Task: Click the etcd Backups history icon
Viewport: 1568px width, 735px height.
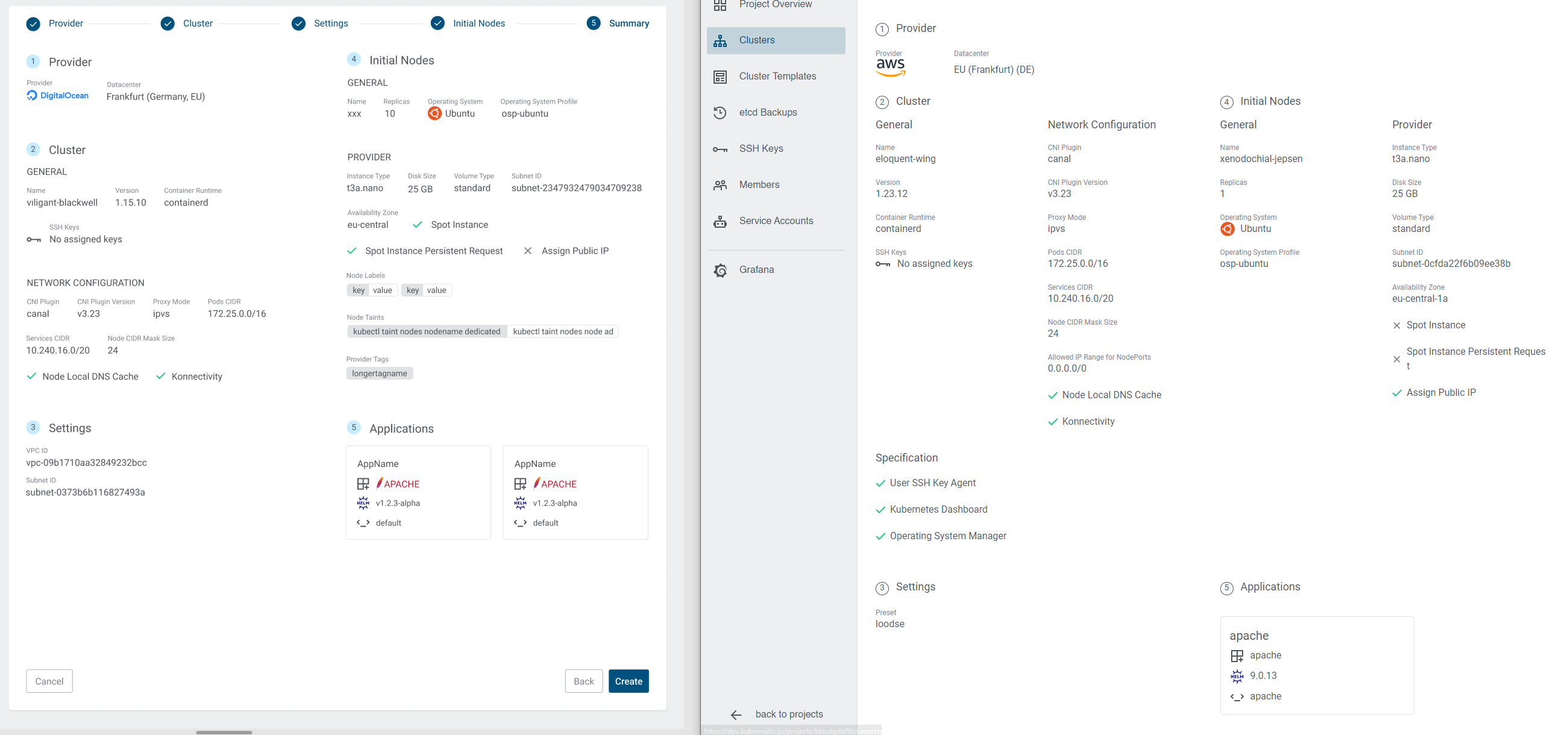Action: (x=720, y=113)
